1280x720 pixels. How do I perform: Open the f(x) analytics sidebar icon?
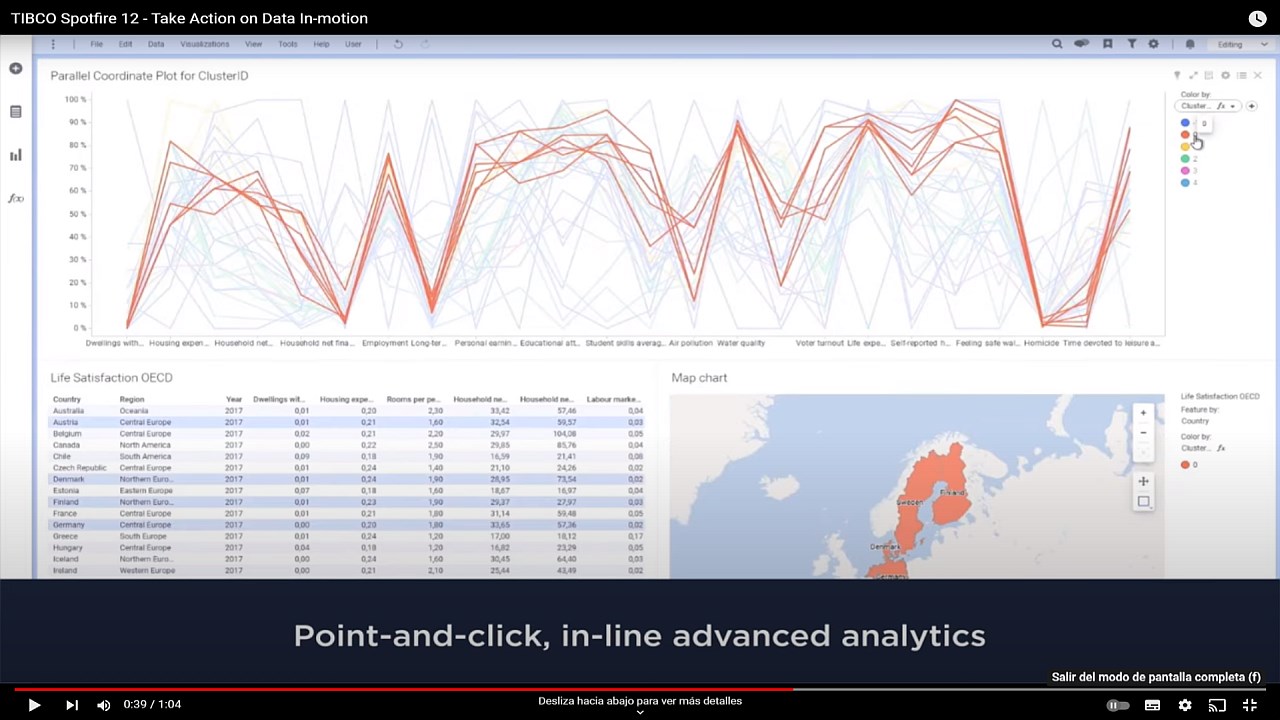click(x=16, y=198)
